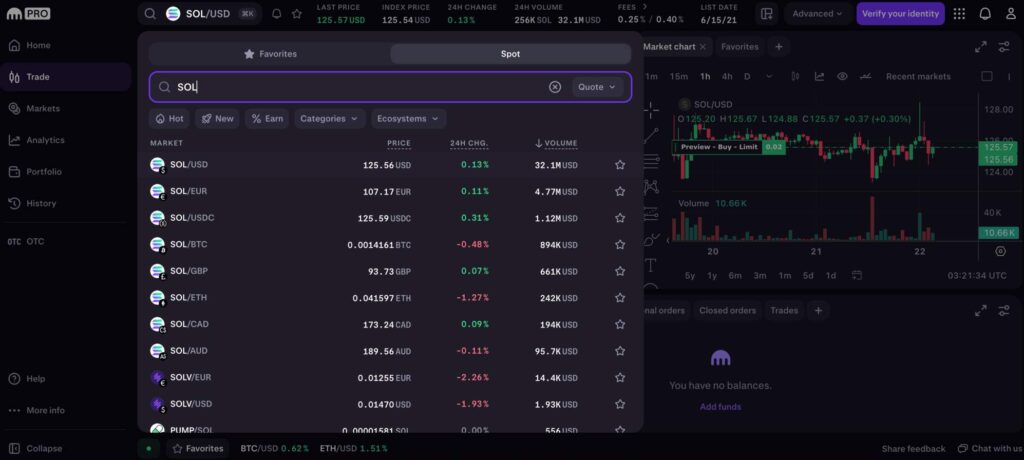This screenshot has height=460, width=1024.
Task: Open candle chart type selector
Action: [x=795, y=76]
